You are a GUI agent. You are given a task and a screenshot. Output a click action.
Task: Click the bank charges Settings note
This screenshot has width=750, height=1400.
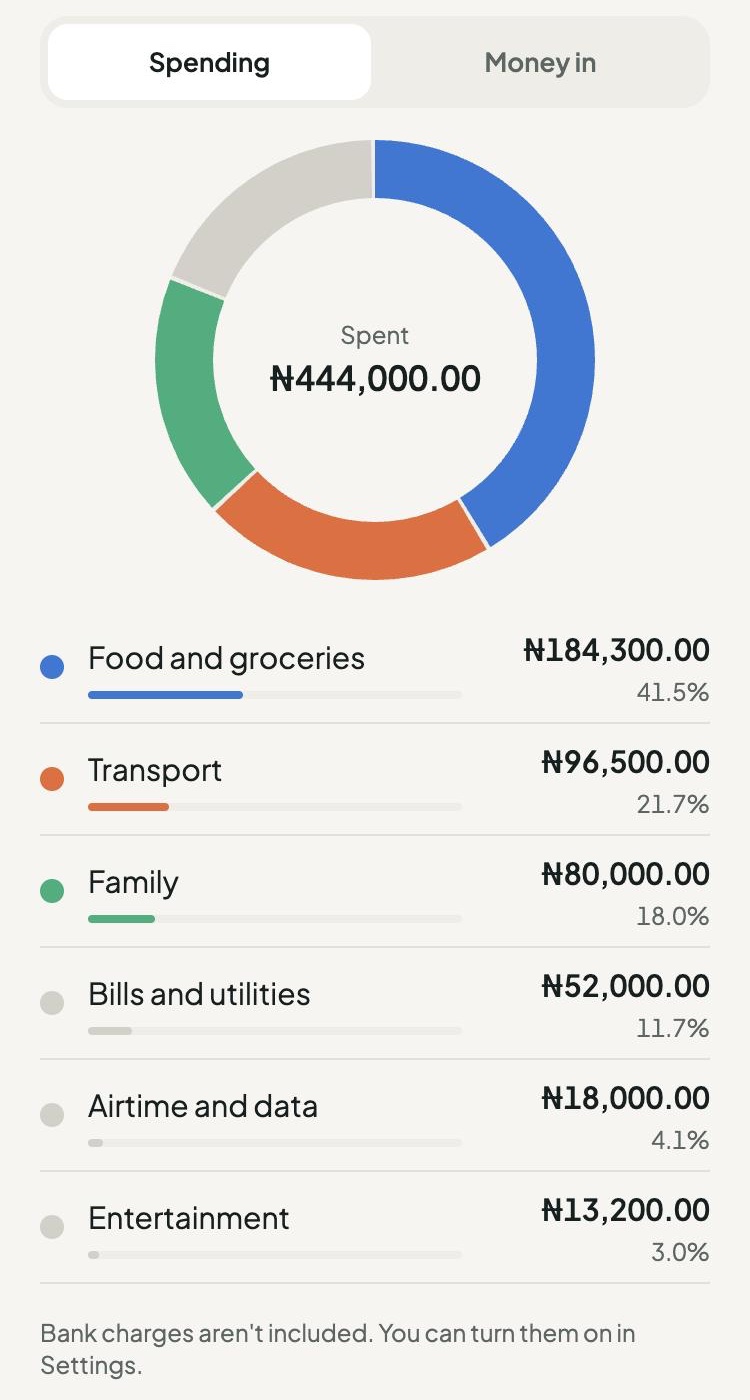pyautogui.click(x=338, y=1349)
